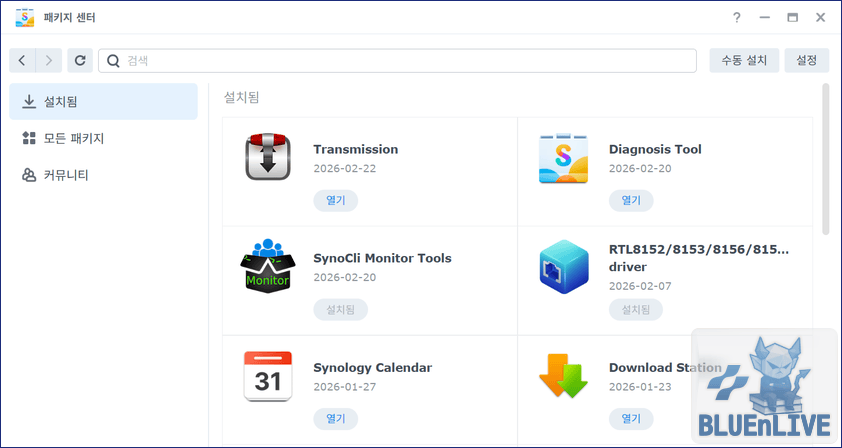Viewport: 842px width, 448px height.
Task: Click inside the 검색 search field
Action: pyautogui.click(x=400, y=61)
